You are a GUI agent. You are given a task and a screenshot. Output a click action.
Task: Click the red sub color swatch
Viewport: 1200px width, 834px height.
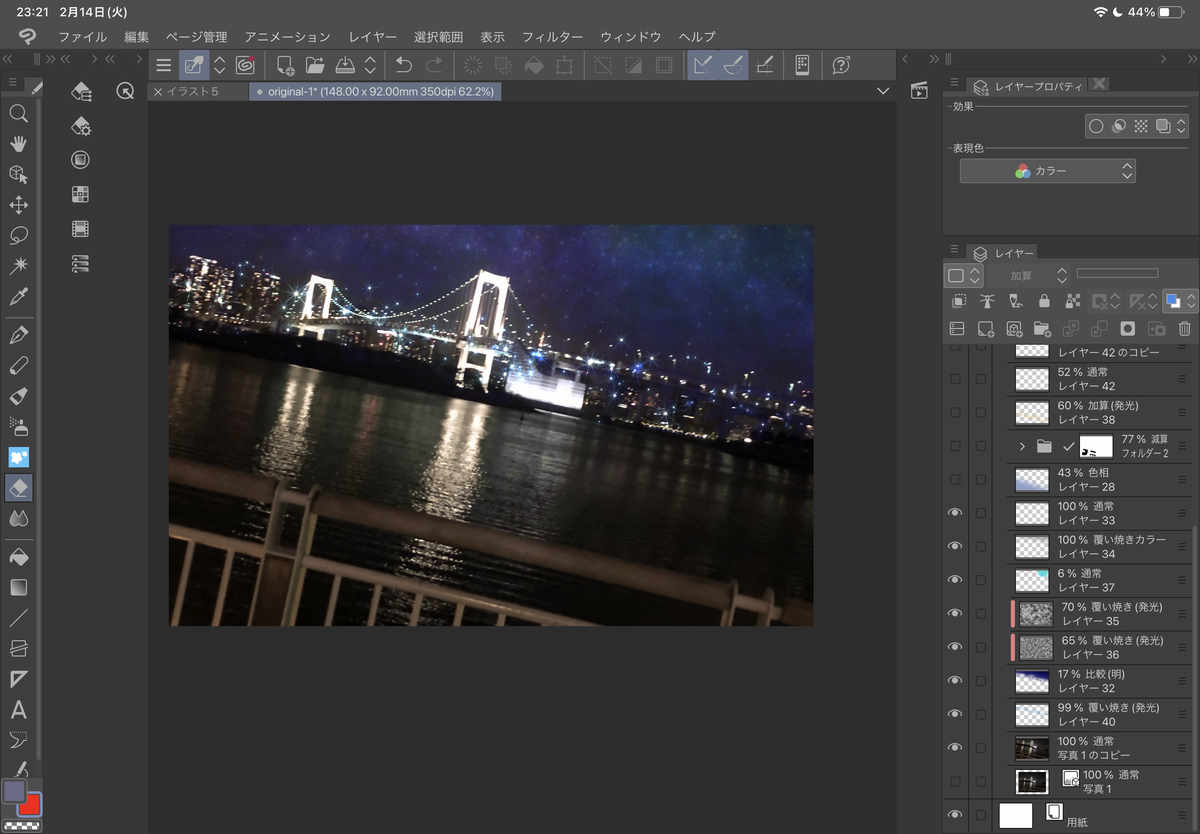coord(31,804)
